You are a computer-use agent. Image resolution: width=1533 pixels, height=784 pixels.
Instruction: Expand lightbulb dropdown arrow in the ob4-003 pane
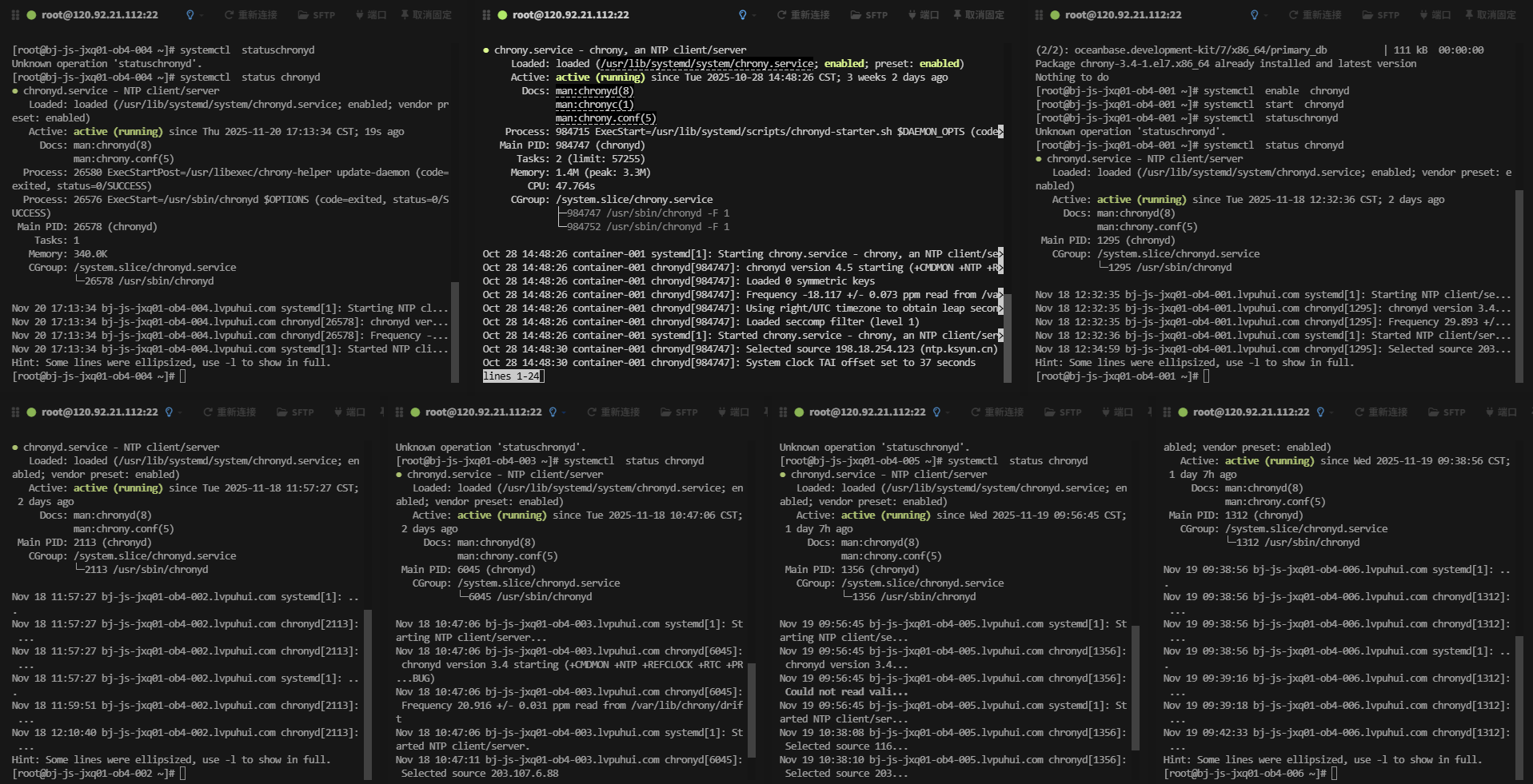coord(564,412)
